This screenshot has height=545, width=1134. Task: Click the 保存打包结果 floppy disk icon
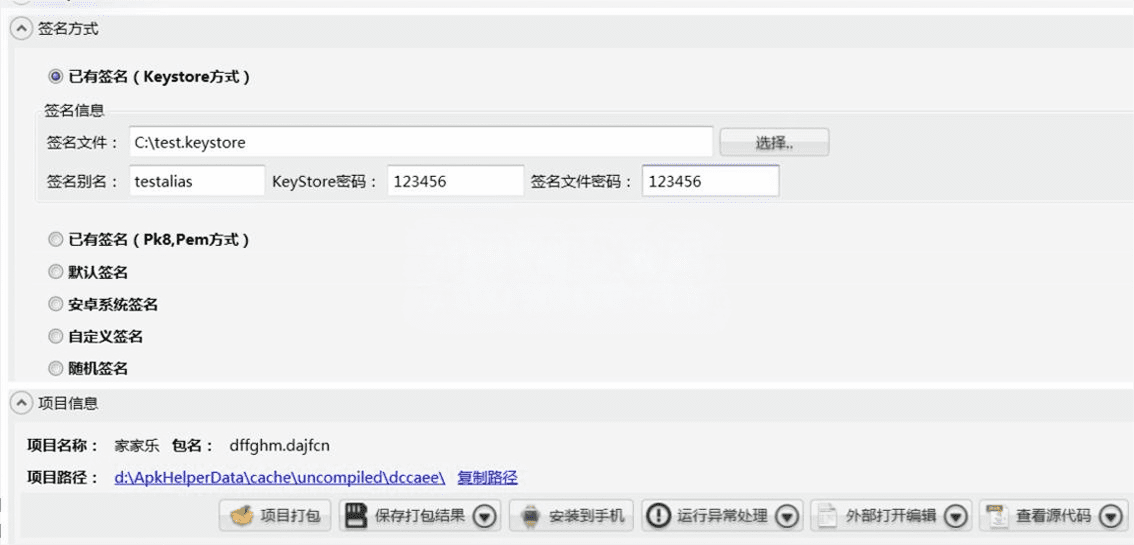[353, 515]
